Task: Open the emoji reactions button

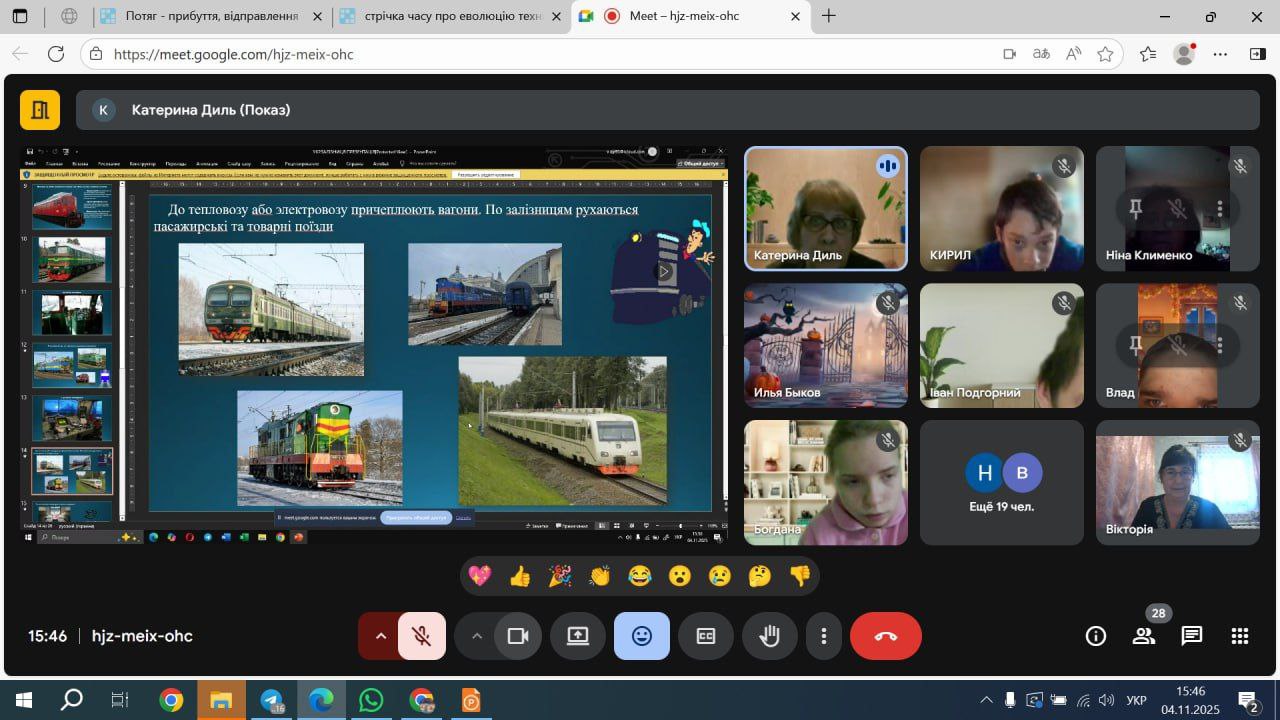Action: tap(642, 636)
